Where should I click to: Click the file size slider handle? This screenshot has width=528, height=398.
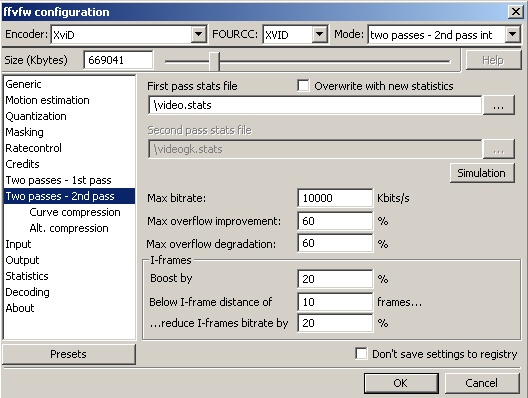214,61
